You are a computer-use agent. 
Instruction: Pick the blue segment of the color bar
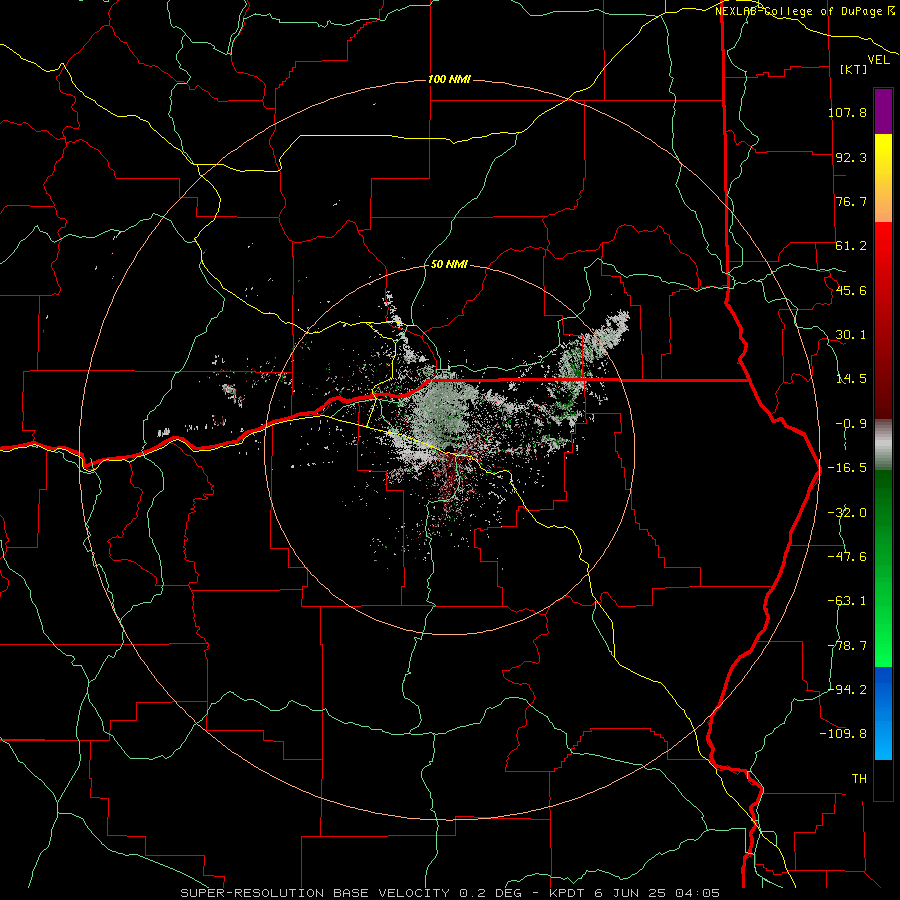pyautogui.click(x=883, y=713)
